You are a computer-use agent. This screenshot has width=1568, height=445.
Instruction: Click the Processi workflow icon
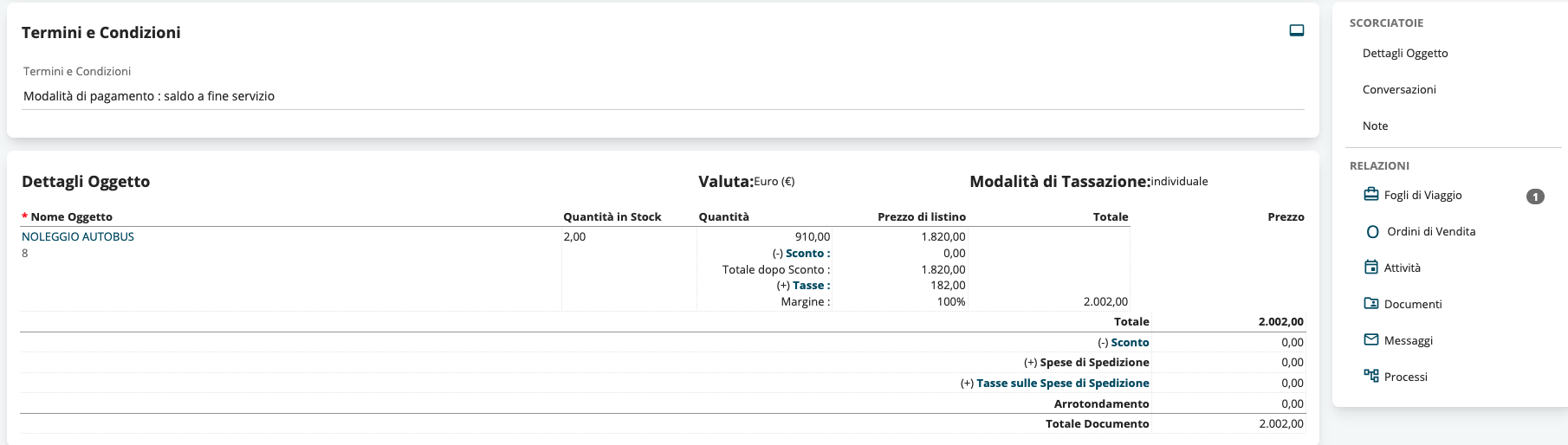[1371, 377]
